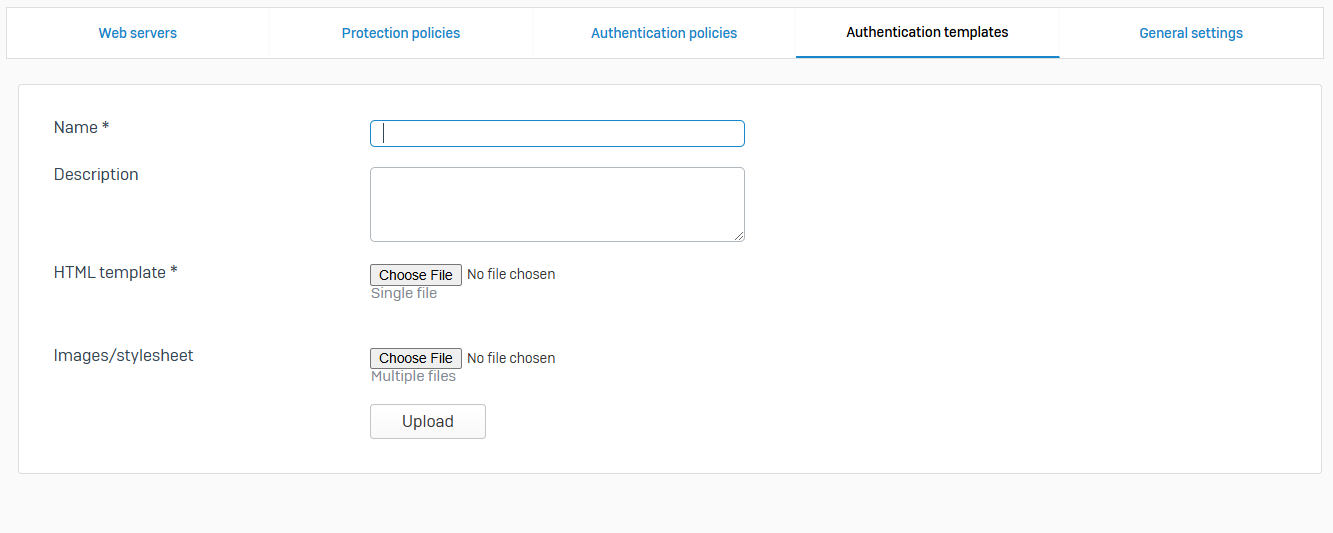Choose File for HTML template
Viewport: 1333px width, 533px height.
[416, 275]
